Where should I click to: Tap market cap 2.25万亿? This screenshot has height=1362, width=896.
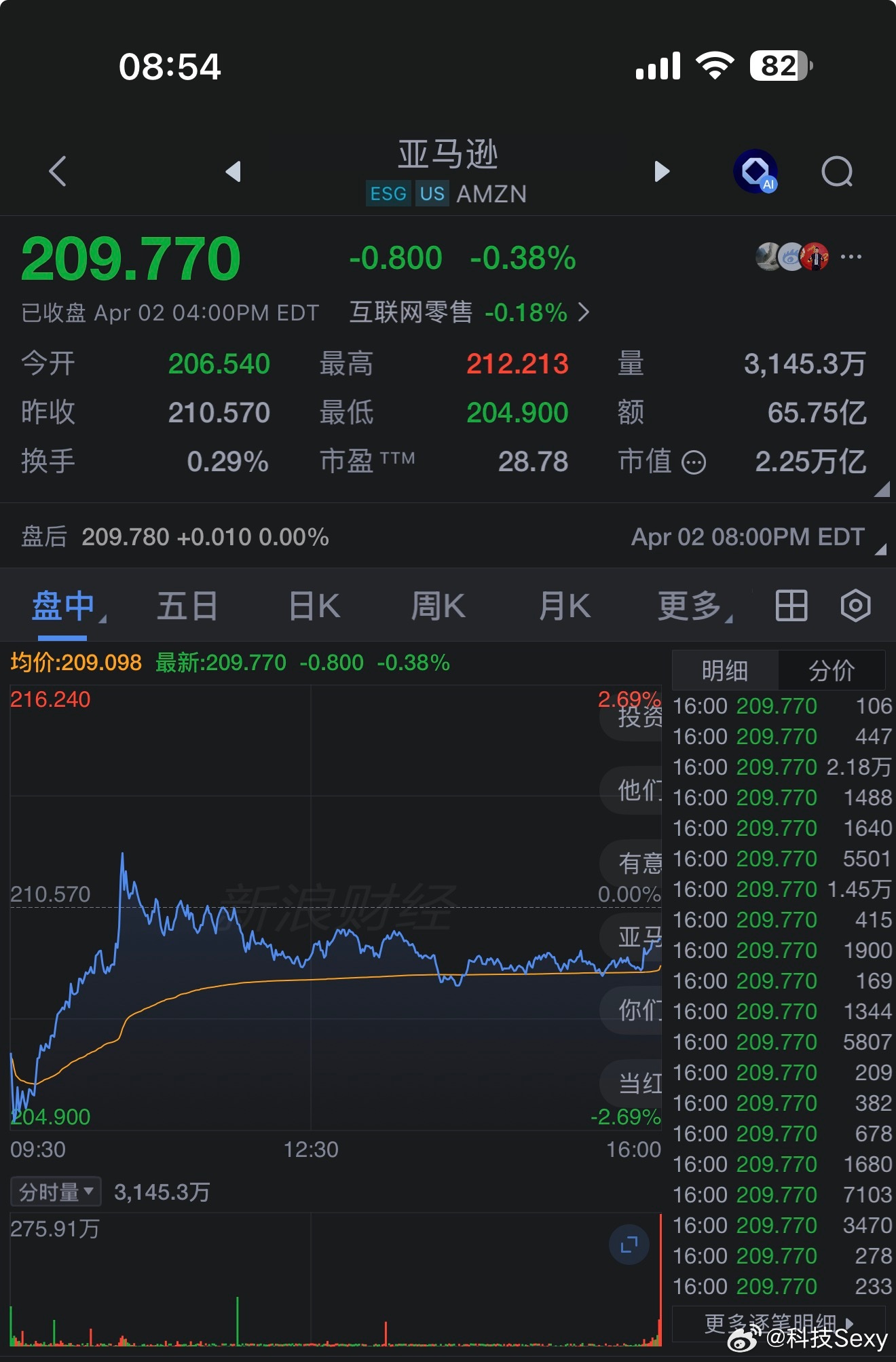coord(811,462)
